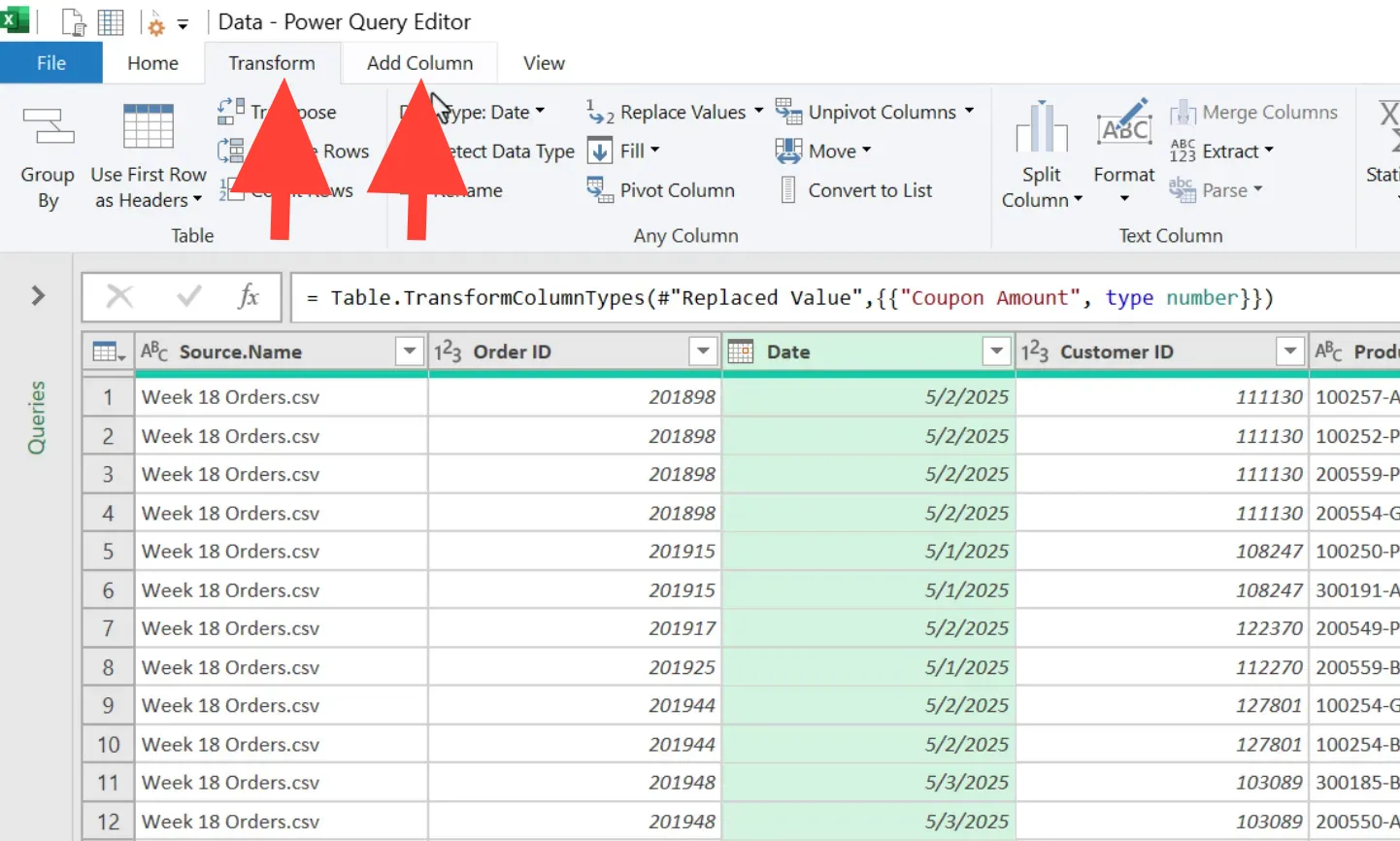The image size is (1400, 841).
Task: Click the Unpivot Columns button
Action: (882, 112)
